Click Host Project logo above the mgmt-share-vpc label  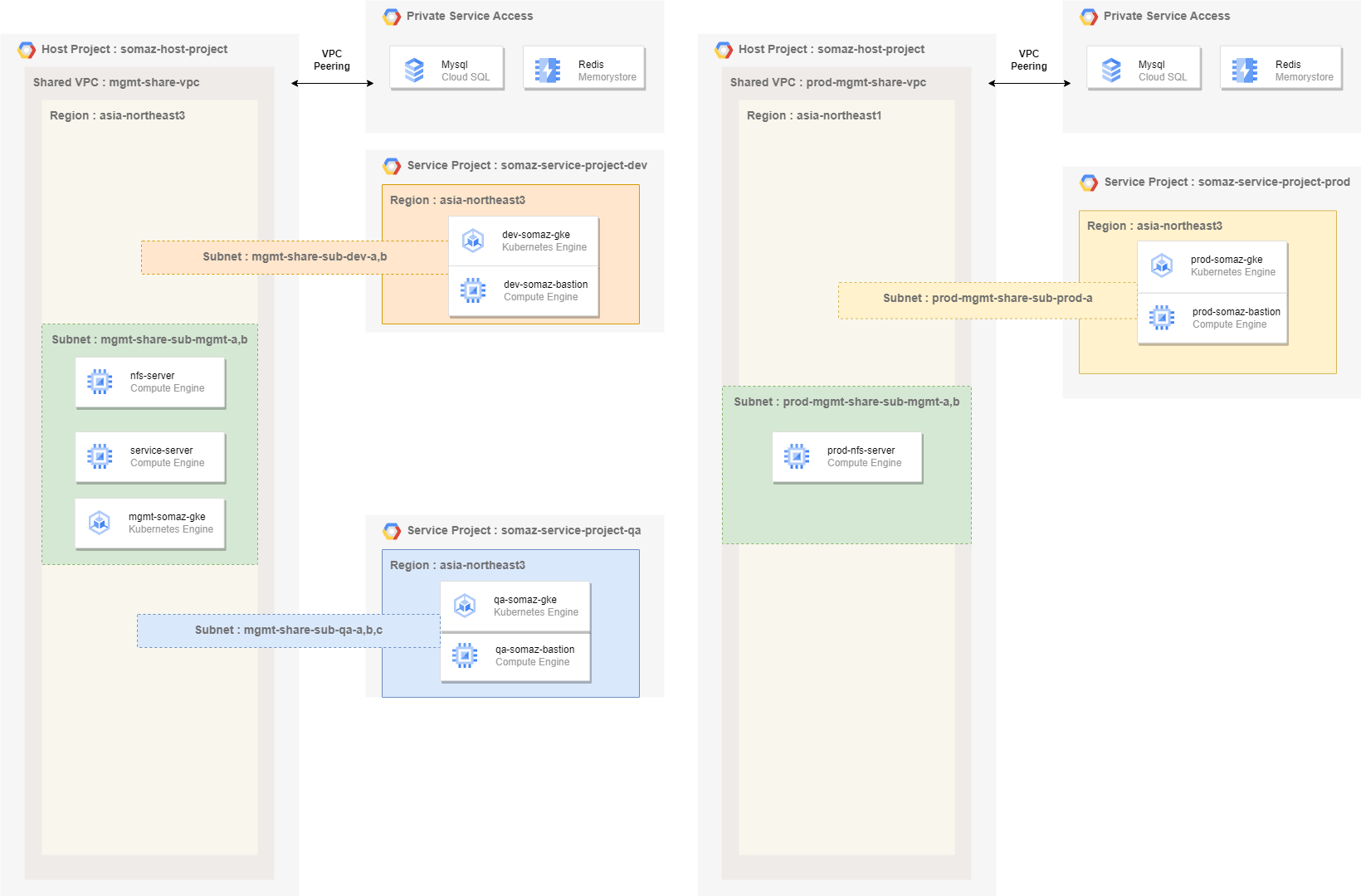[x=27, y=50]
